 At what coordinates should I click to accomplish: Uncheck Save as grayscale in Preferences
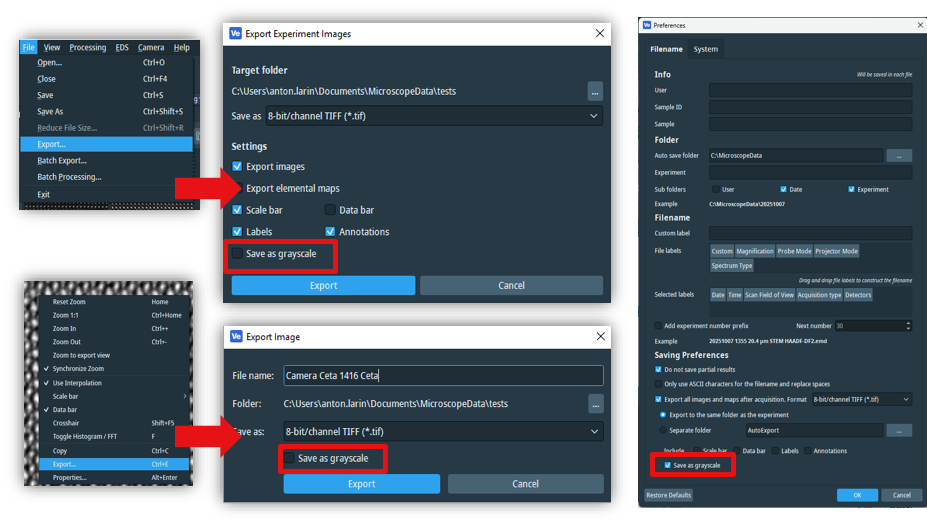coord(667,465)
